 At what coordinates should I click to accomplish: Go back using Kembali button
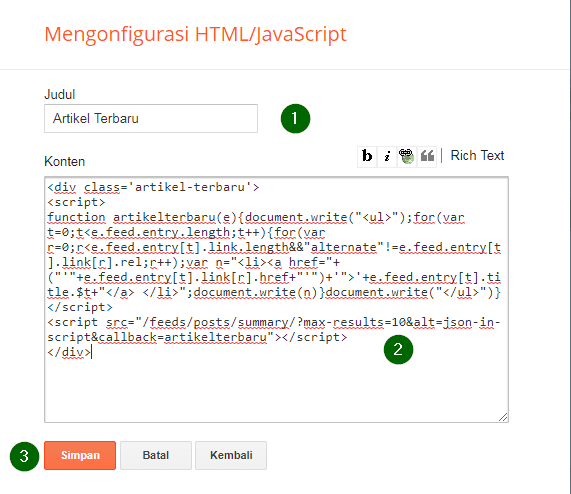[x=231, y=455]
